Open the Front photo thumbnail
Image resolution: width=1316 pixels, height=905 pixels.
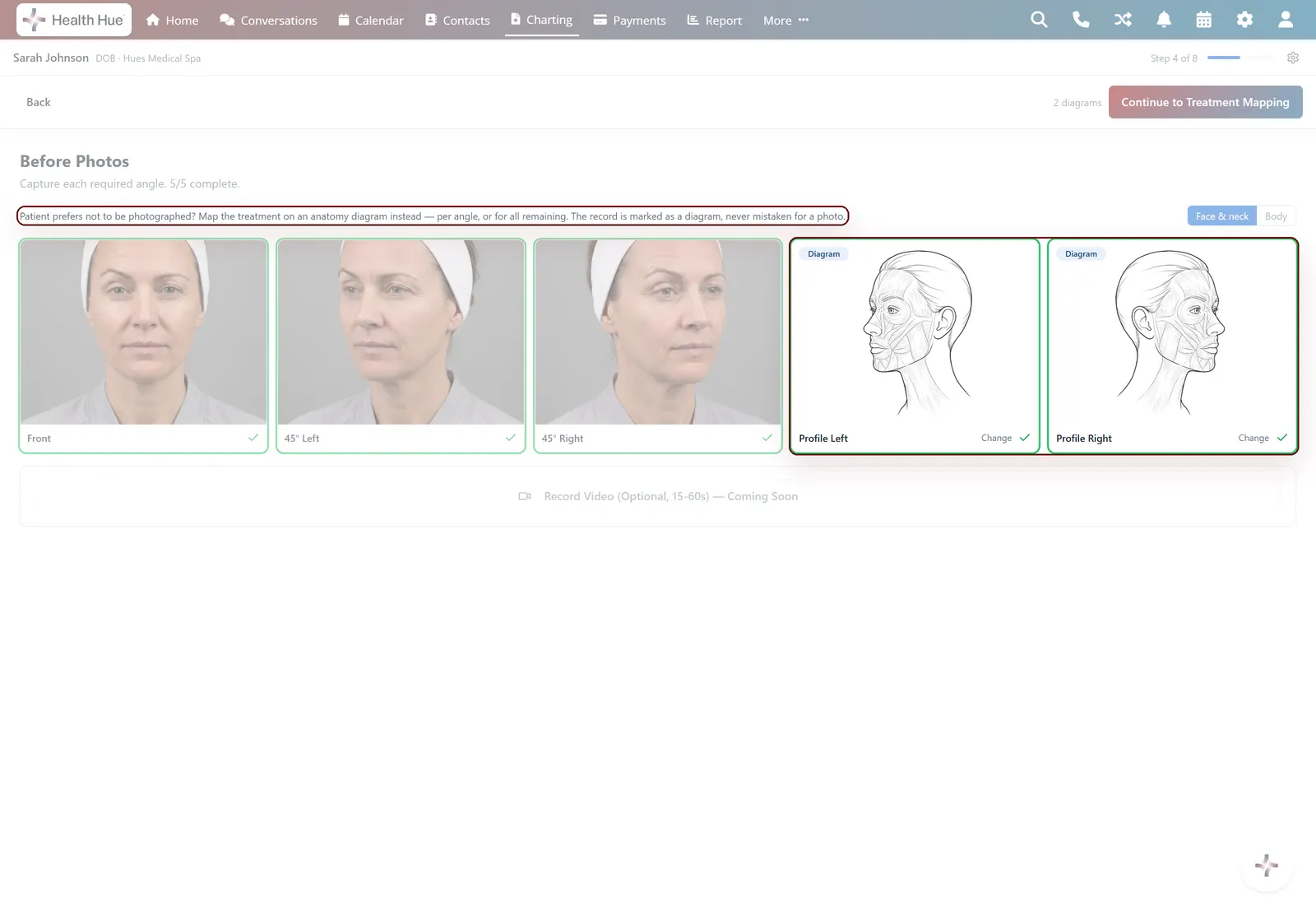(x=143, y=332)
